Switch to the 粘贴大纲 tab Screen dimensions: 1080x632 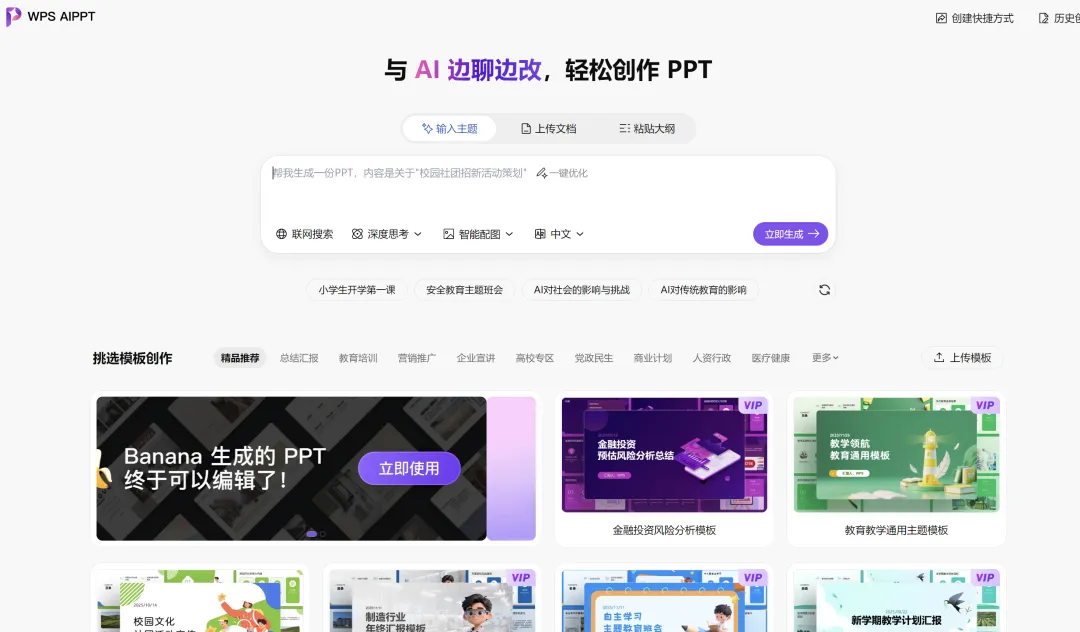point(647,129)
